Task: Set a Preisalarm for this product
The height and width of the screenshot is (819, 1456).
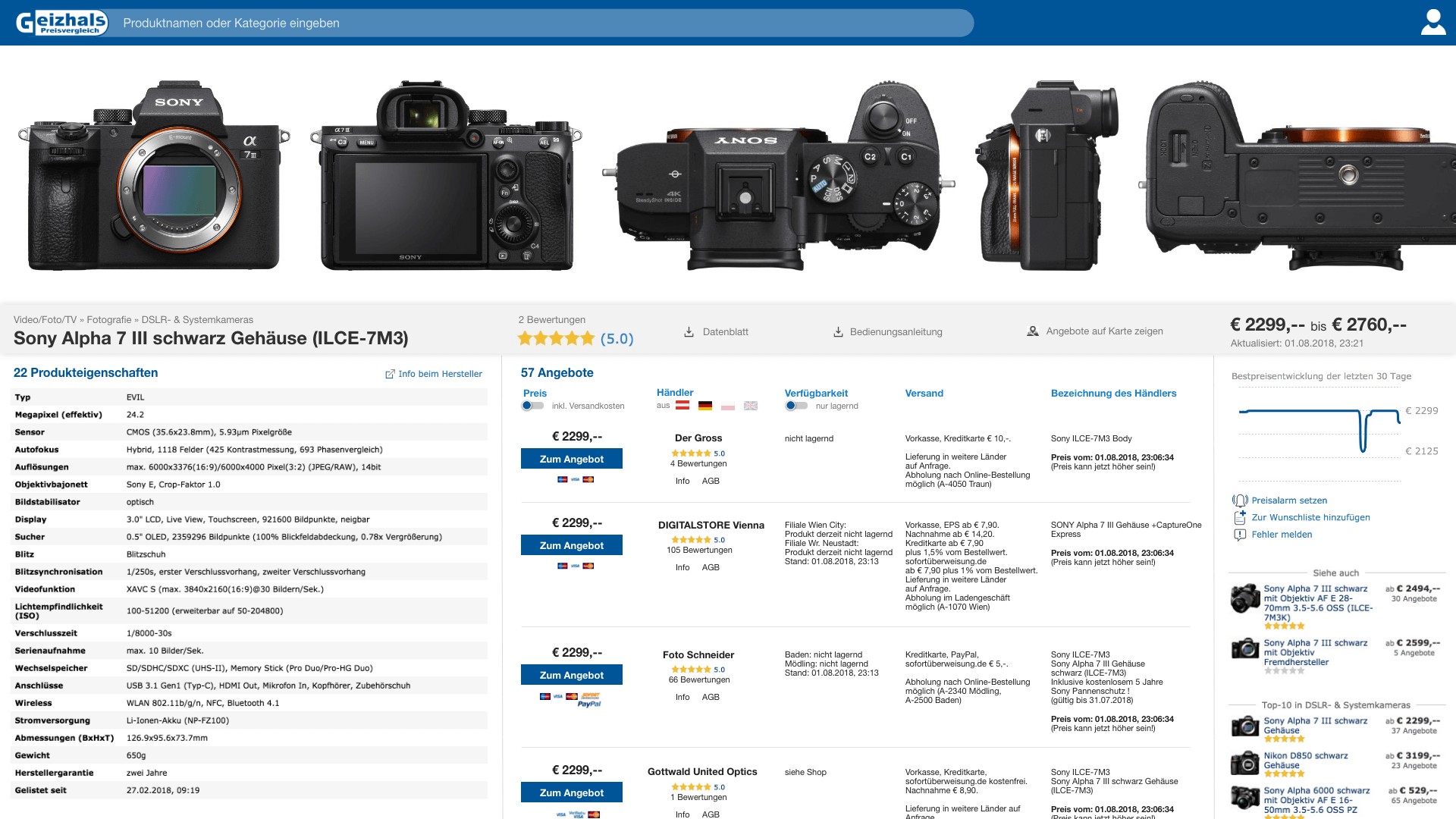Action: (x=1288, y=500)
